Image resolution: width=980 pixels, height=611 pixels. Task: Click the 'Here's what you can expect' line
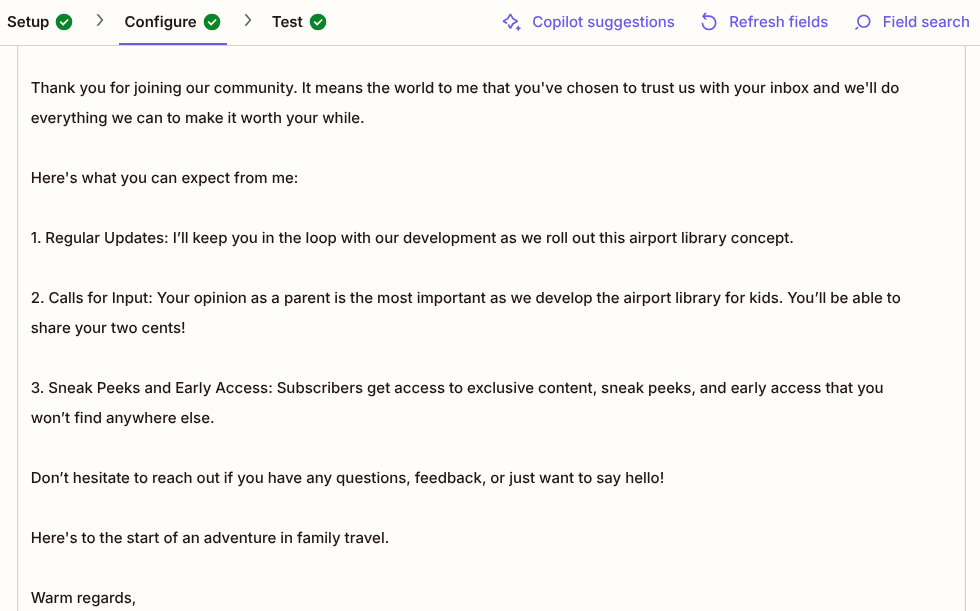[x=164, y=178]
